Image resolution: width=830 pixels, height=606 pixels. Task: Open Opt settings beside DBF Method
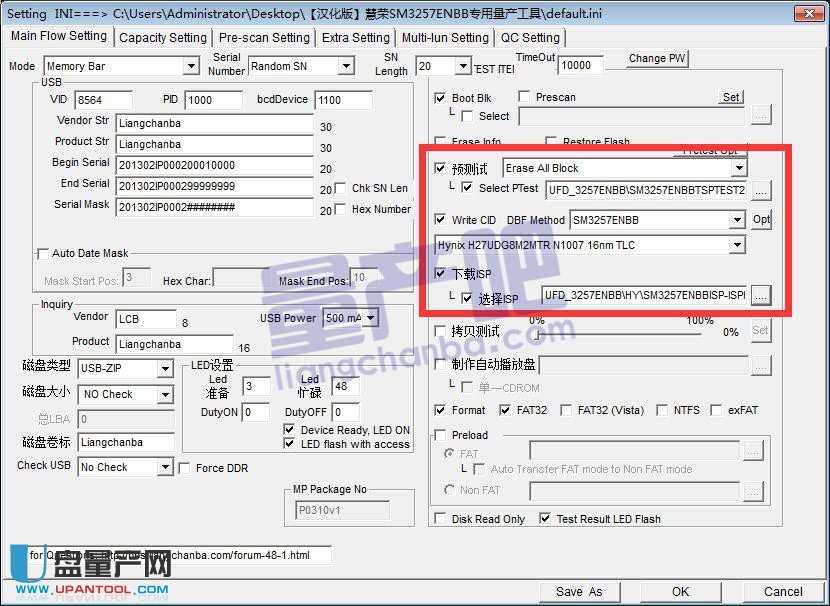pyautogui.click(x=761, y=218)
